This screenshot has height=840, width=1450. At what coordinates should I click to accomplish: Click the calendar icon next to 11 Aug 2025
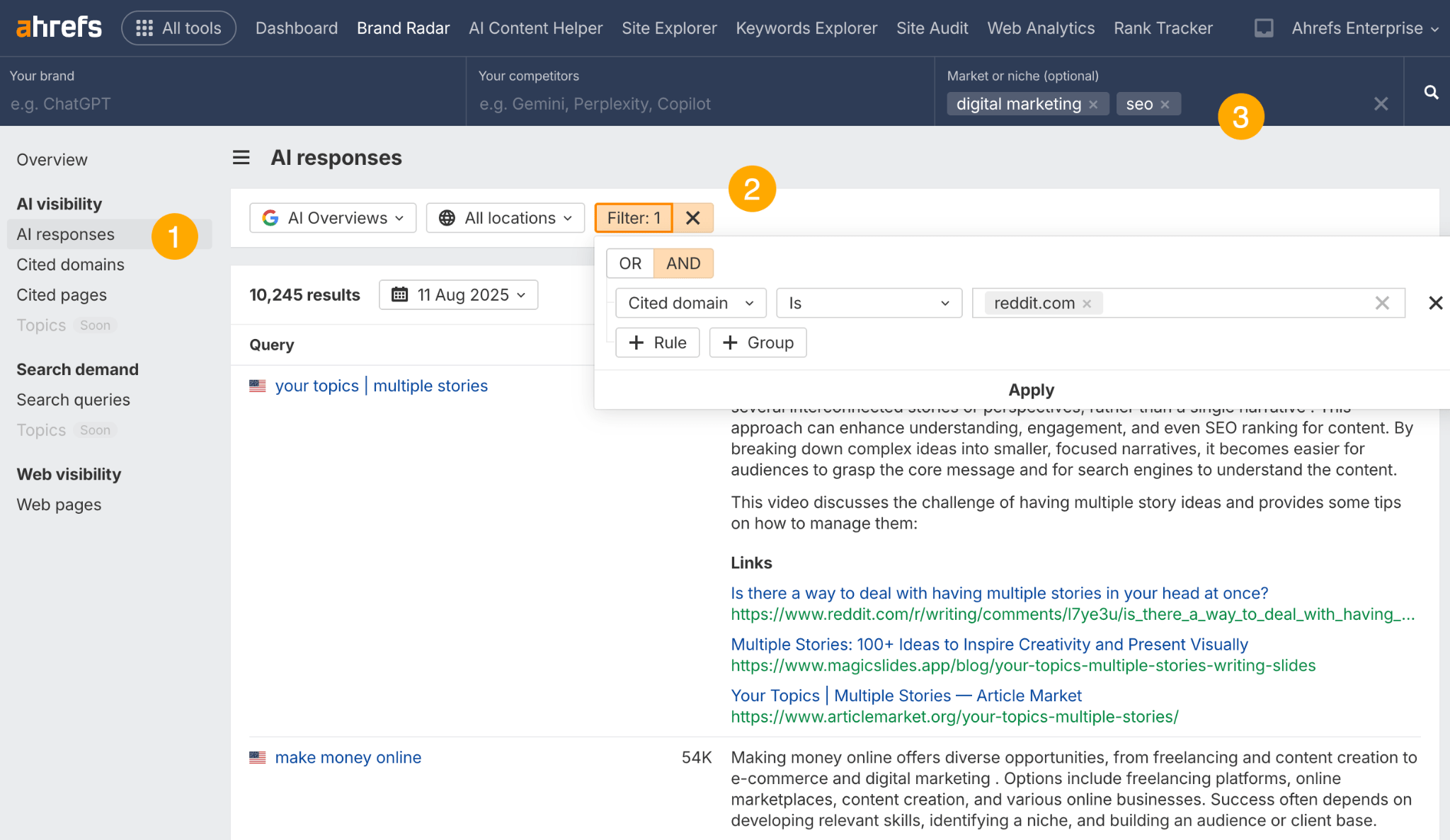[x=397, y=294]
